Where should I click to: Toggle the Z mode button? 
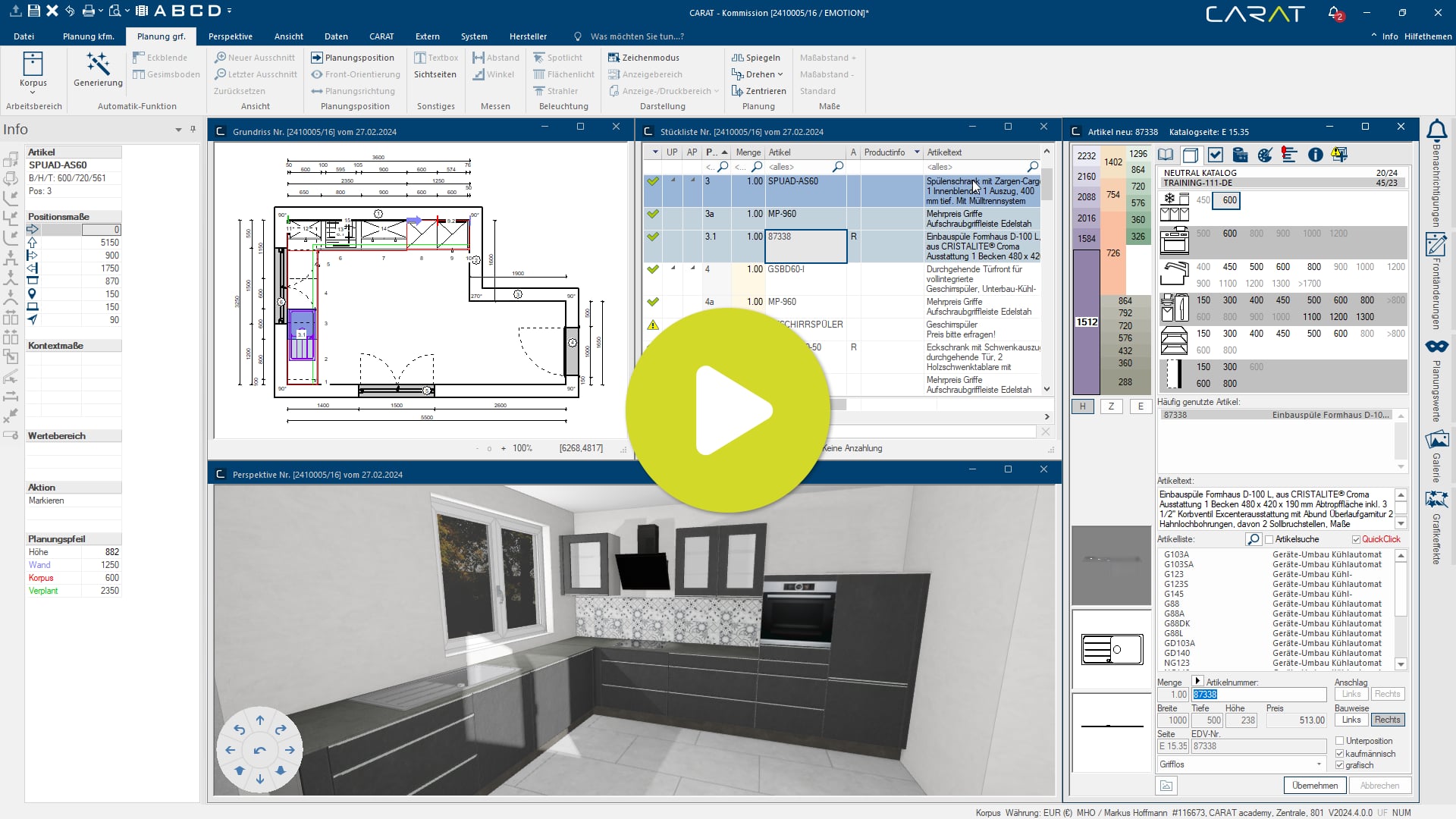point(1111,406)
